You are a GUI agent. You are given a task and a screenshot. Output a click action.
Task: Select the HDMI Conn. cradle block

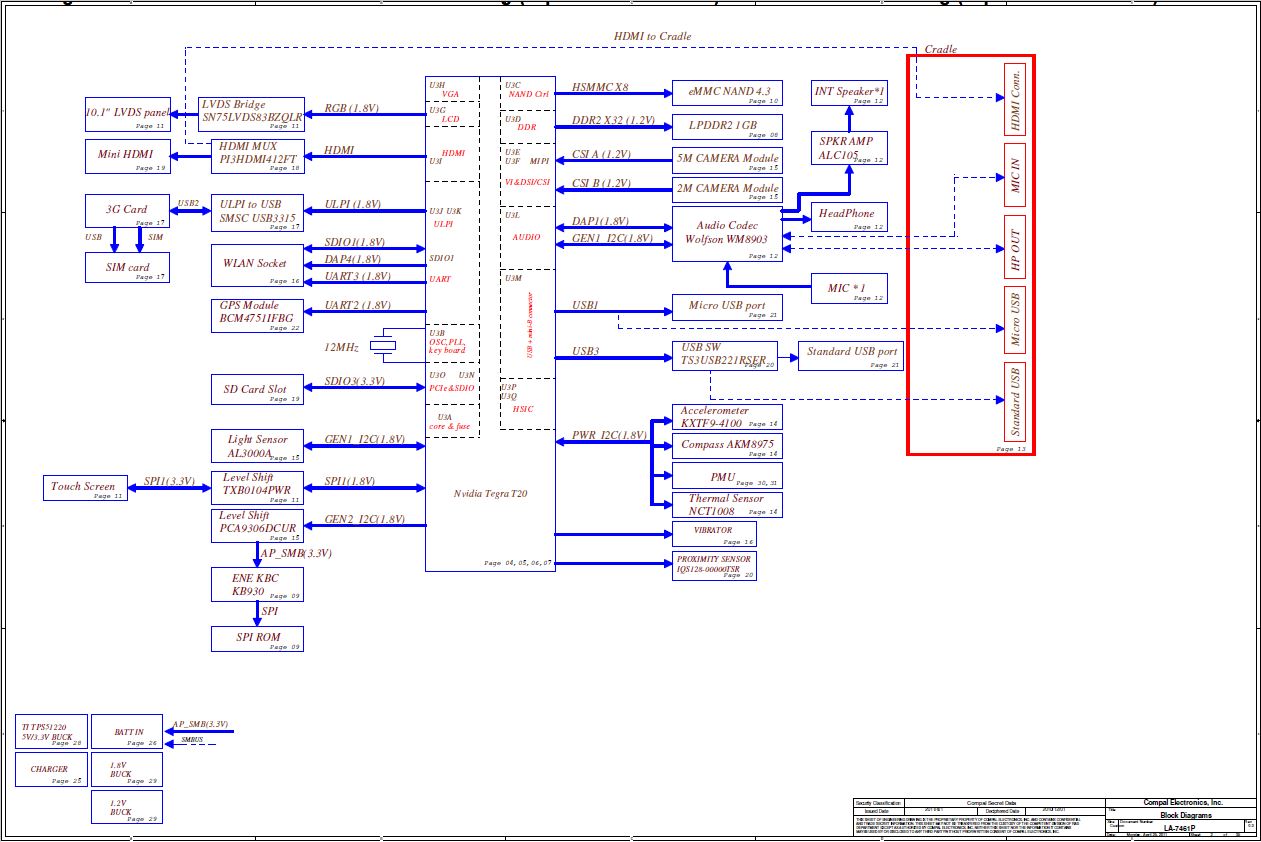[1015, 100]
